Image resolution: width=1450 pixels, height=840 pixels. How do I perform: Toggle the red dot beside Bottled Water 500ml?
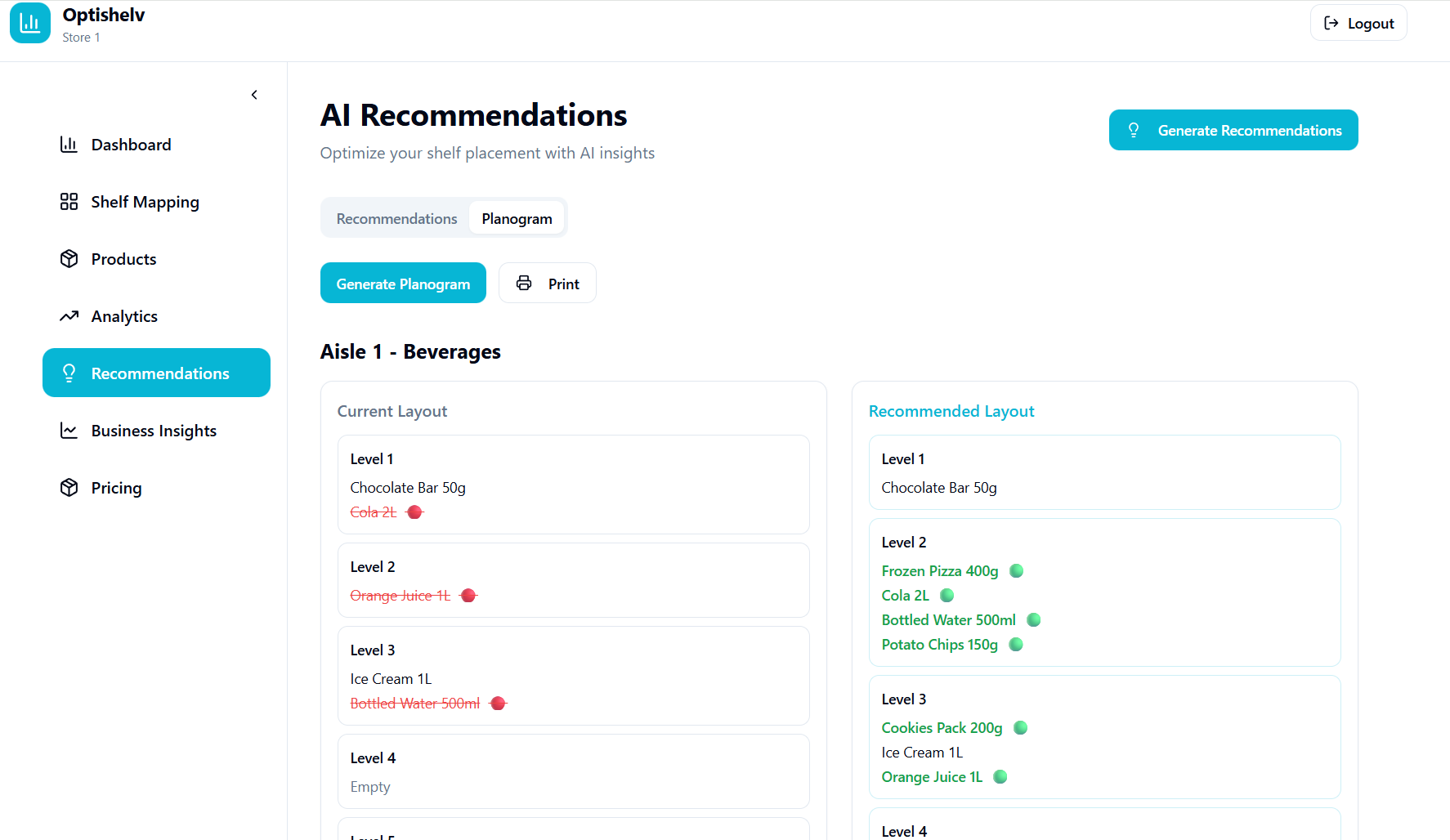click(x=498, y=703)
